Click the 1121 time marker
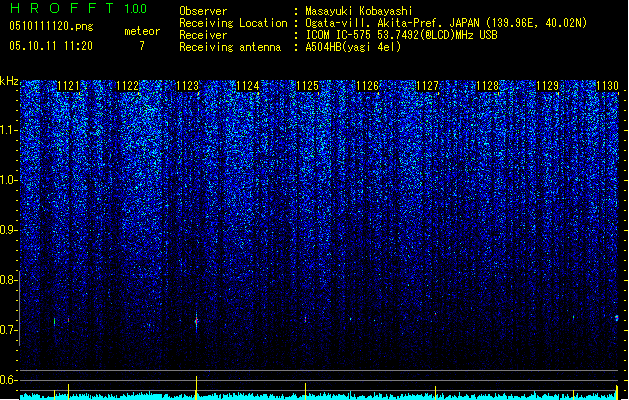 68,85
